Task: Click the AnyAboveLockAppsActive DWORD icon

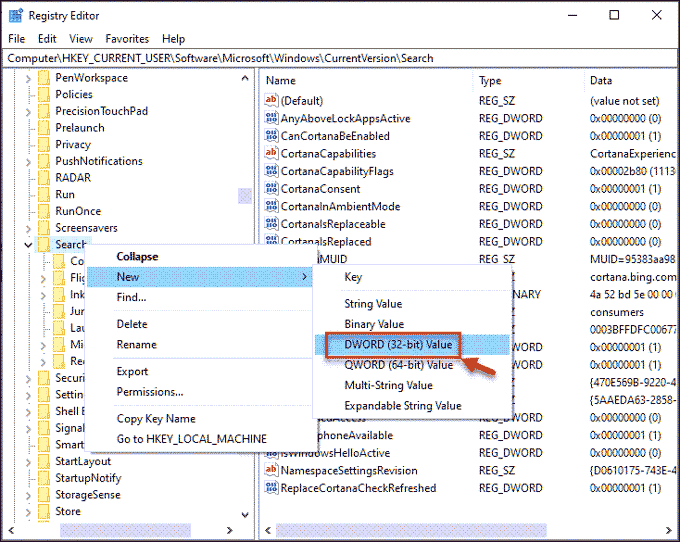Action: pyautogui.click(x=271, y=118)
